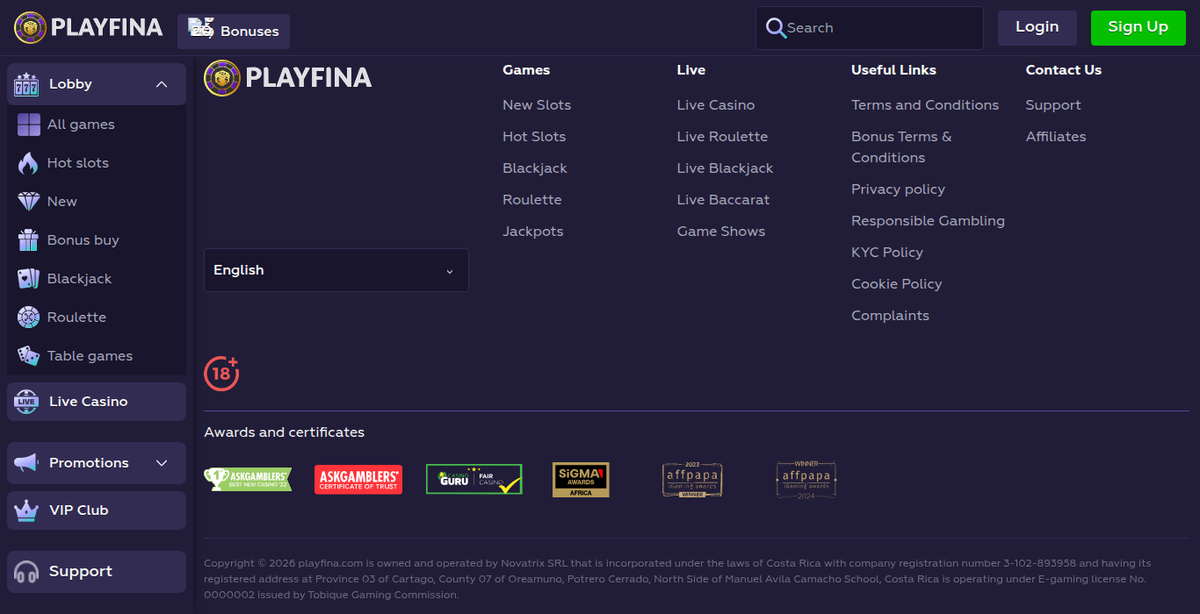This screenshot has height=614, width=1200.
Task: Open the Live Casino sidebar section
Action: (96, 402)
